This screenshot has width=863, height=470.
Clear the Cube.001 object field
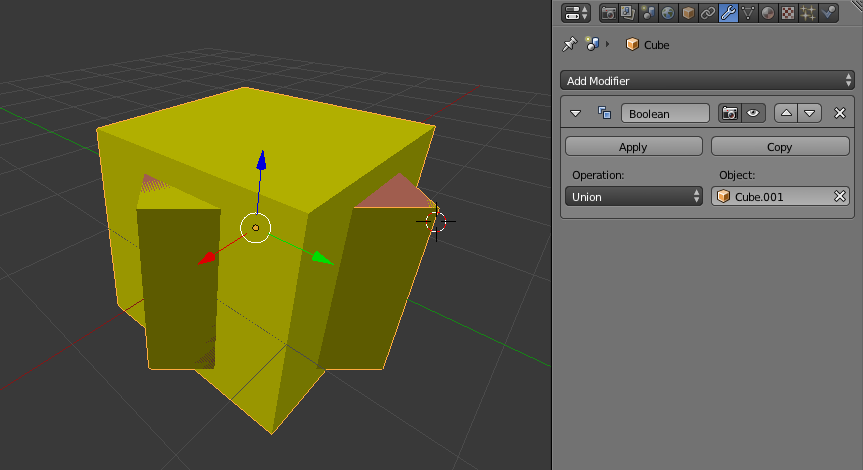tap(839, 196)
